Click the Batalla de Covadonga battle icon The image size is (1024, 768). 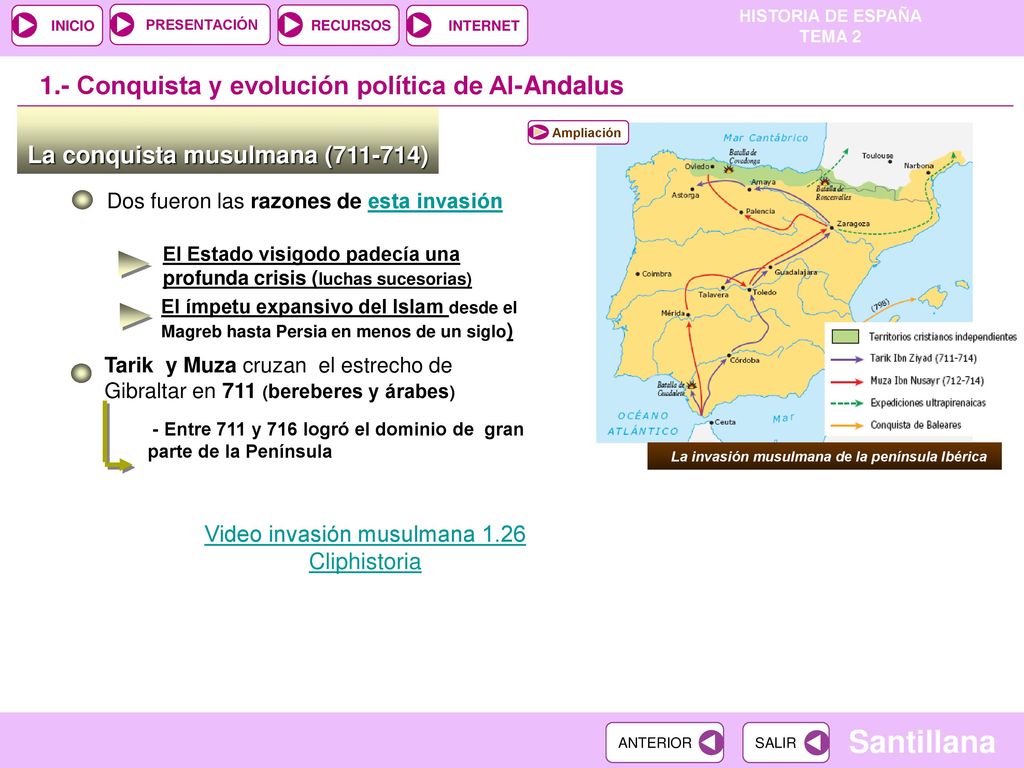coord(728,168)
